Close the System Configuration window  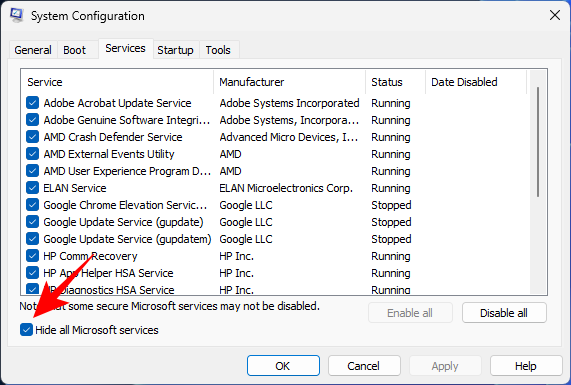[555, 15]
